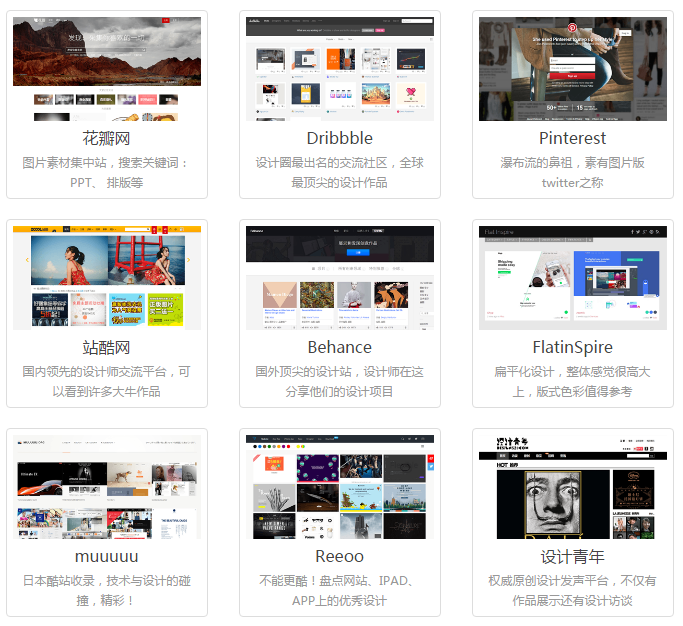Viewport: 683px width, 626px height.
Task: Open the Behance screenshot thumbnail
Action: click(340, 277)
